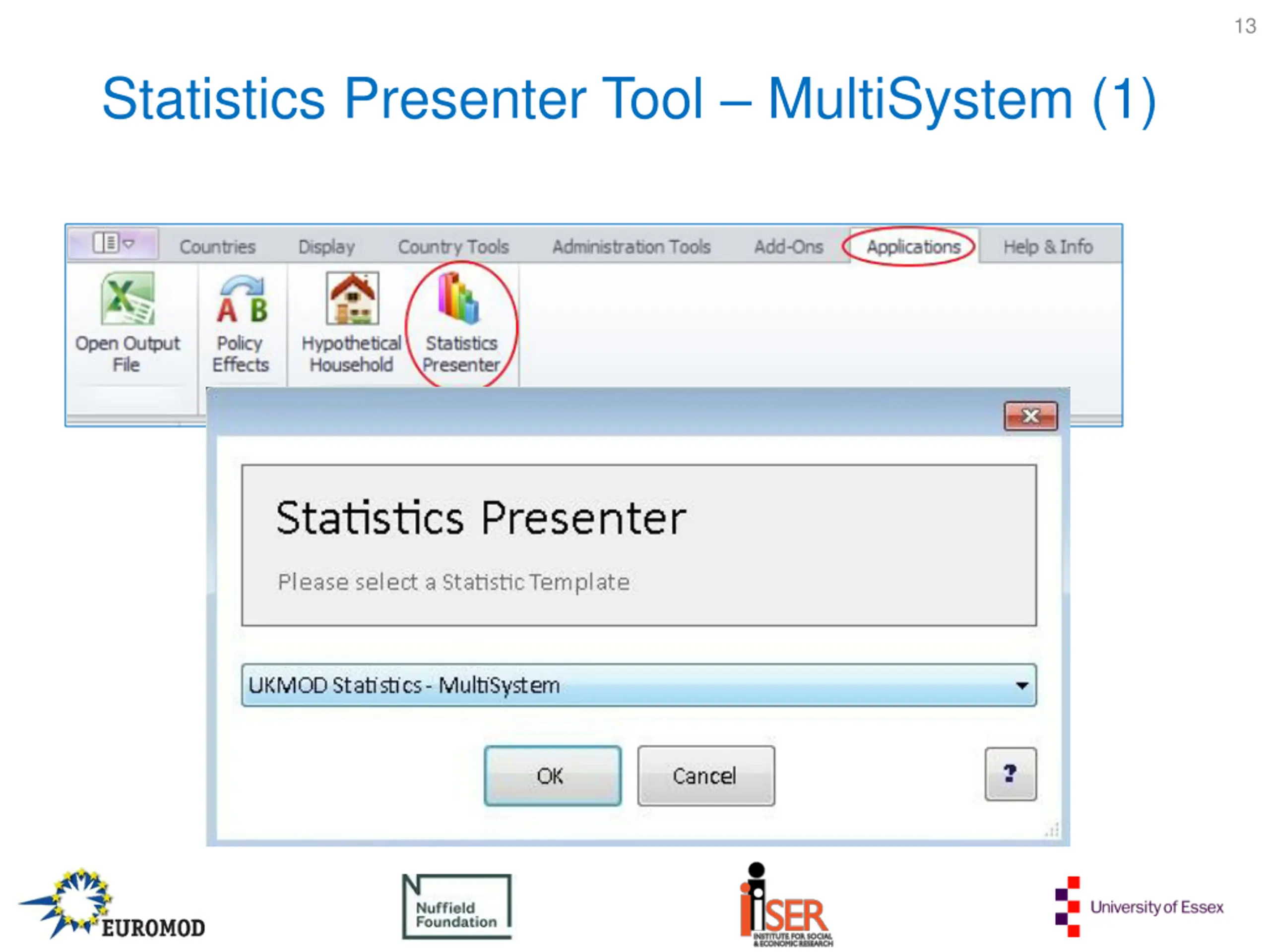
Task: Launch the Policy Effects AB icon
Action: 241,324
